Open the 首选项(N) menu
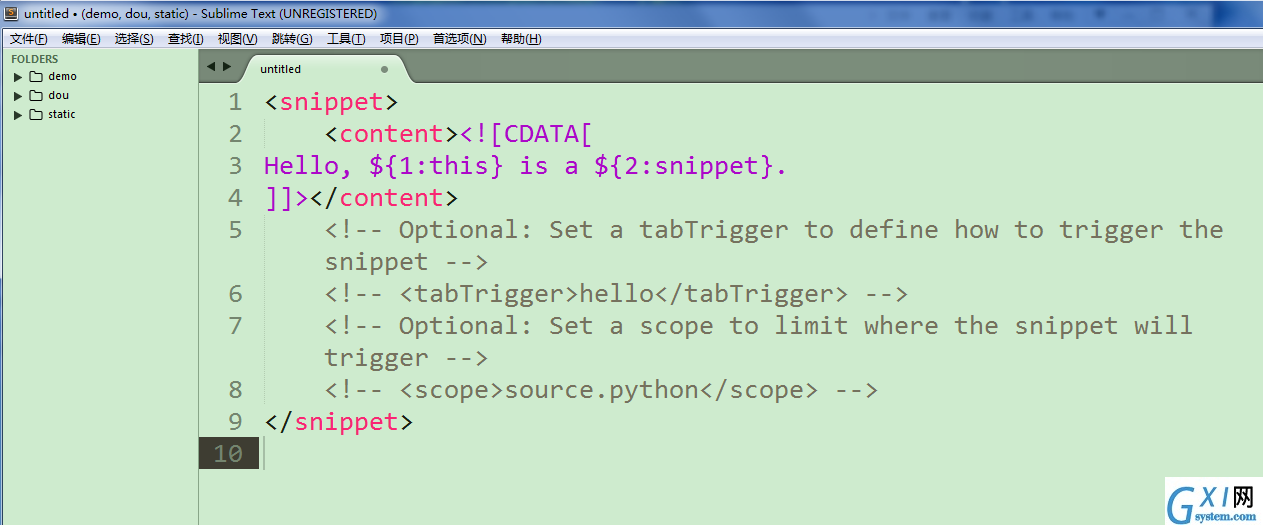The height and width of the screenshot is (525, 1263). coord(459,39)
